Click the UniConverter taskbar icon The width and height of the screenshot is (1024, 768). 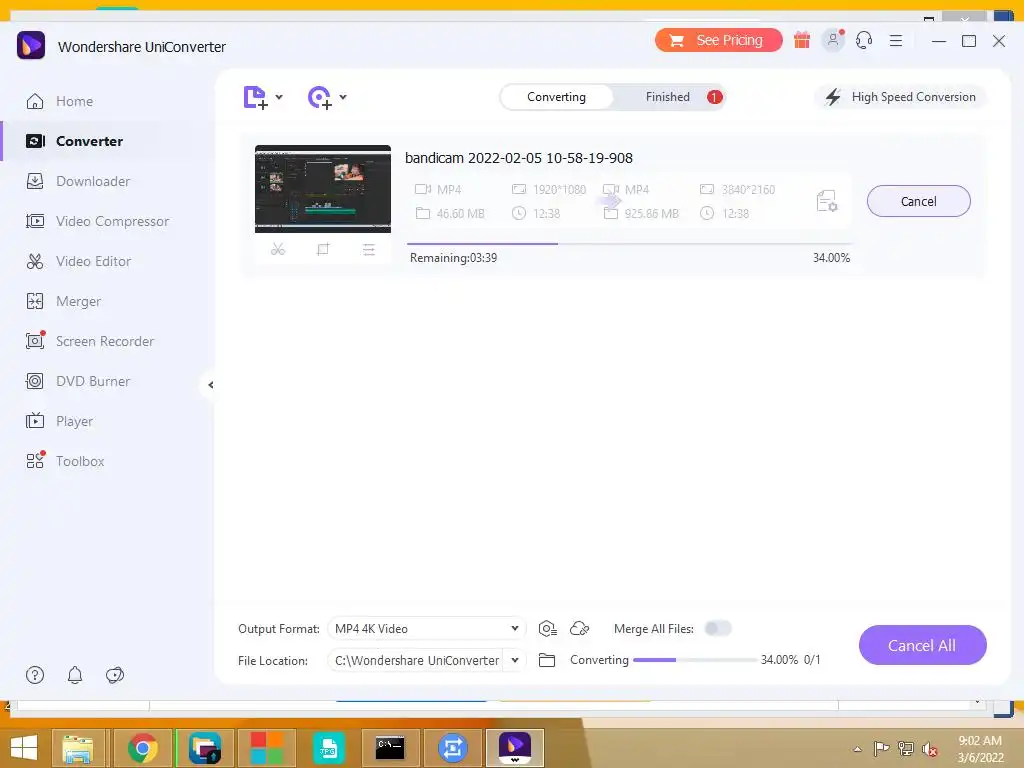pyautogui.click(x=515, y=748)
